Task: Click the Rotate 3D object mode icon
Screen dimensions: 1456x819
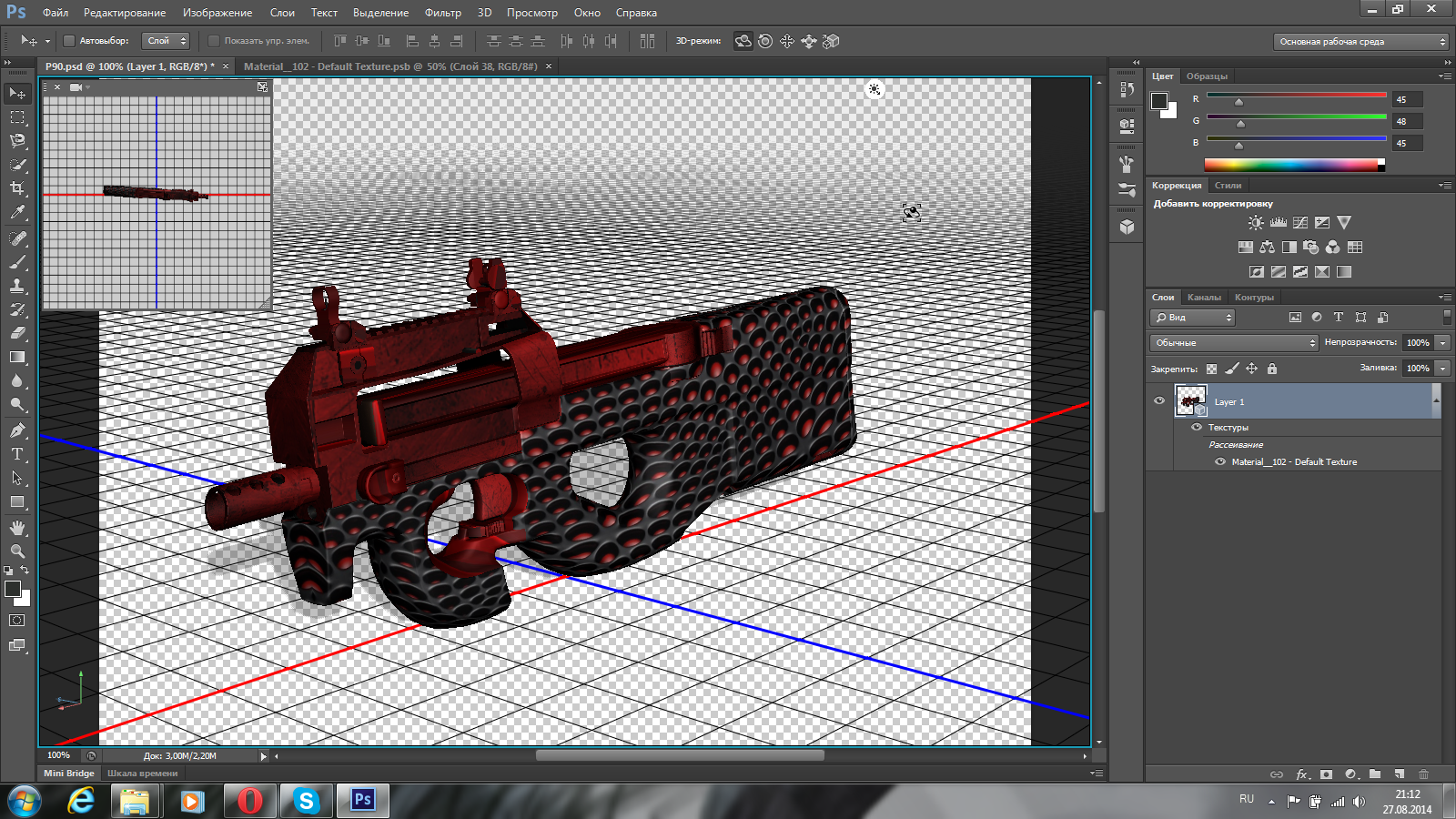Action: coord(743,41)
